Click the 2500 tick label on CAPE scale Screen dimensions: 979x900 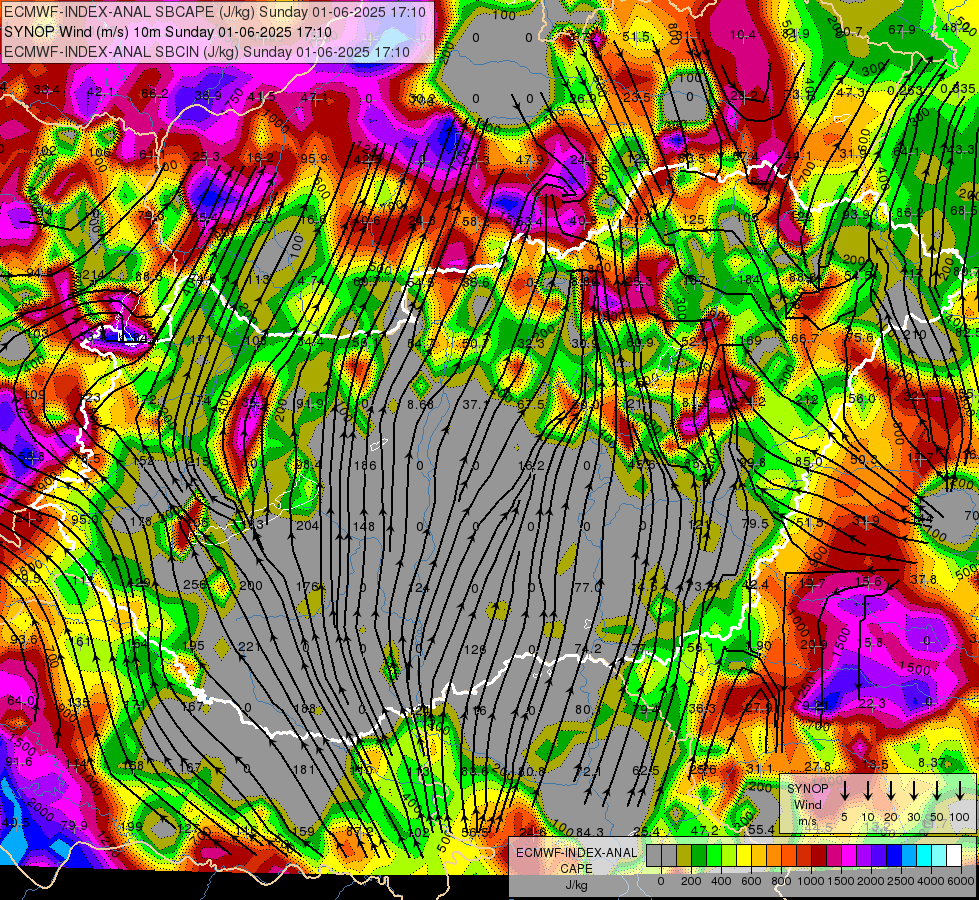902,881
